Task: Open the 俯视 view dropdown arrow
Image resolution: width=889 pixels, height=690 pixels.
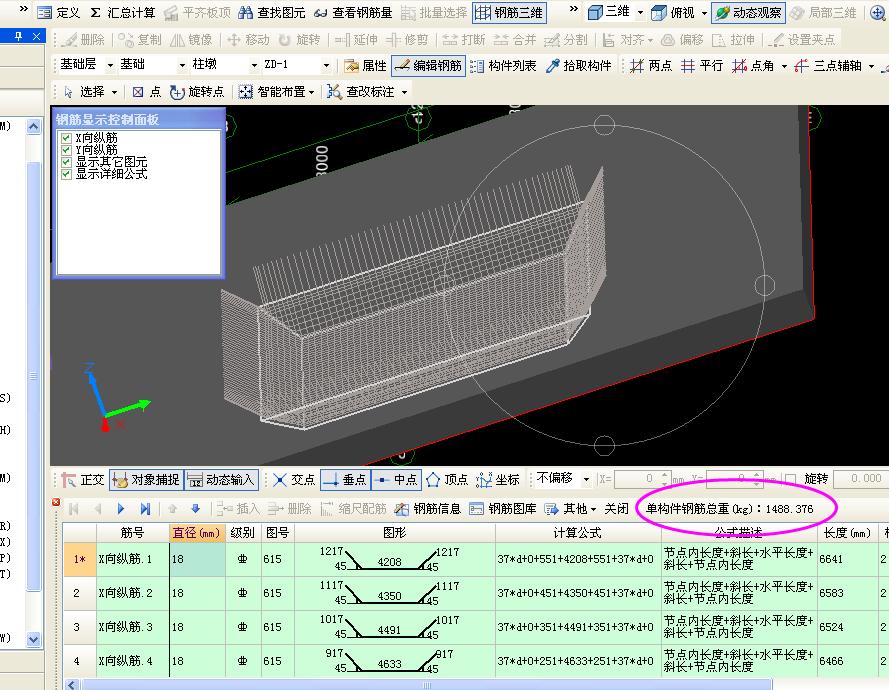Action: point(704,12)
